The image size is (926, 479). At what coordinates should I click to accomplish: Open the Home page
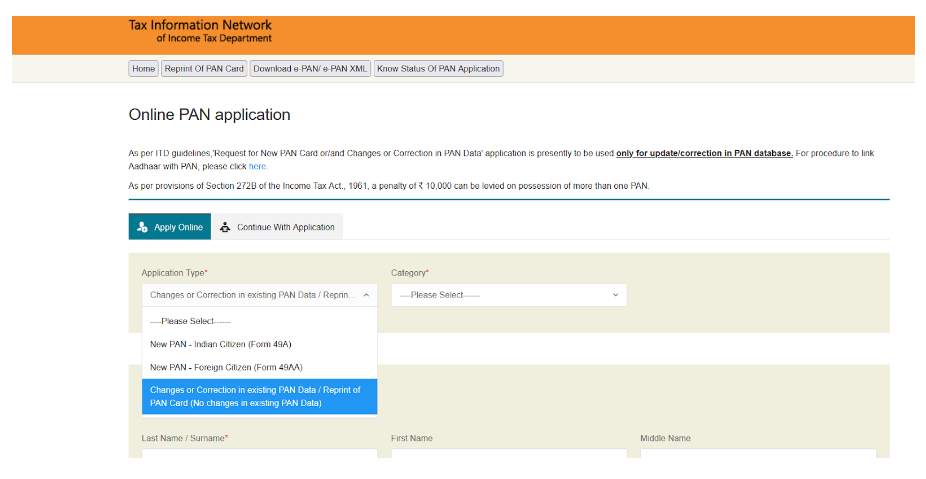(144, 69)
